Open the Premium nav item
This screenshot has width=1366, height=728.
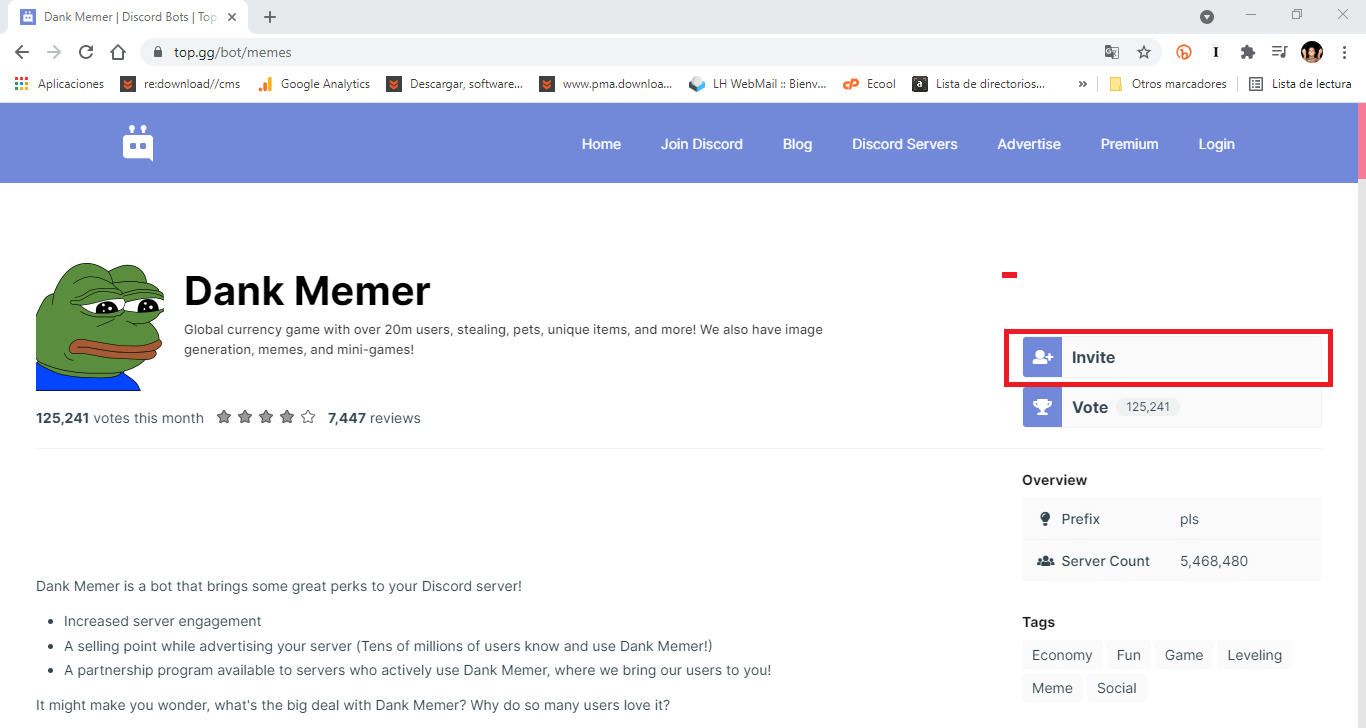click(x=1129, y=144)
